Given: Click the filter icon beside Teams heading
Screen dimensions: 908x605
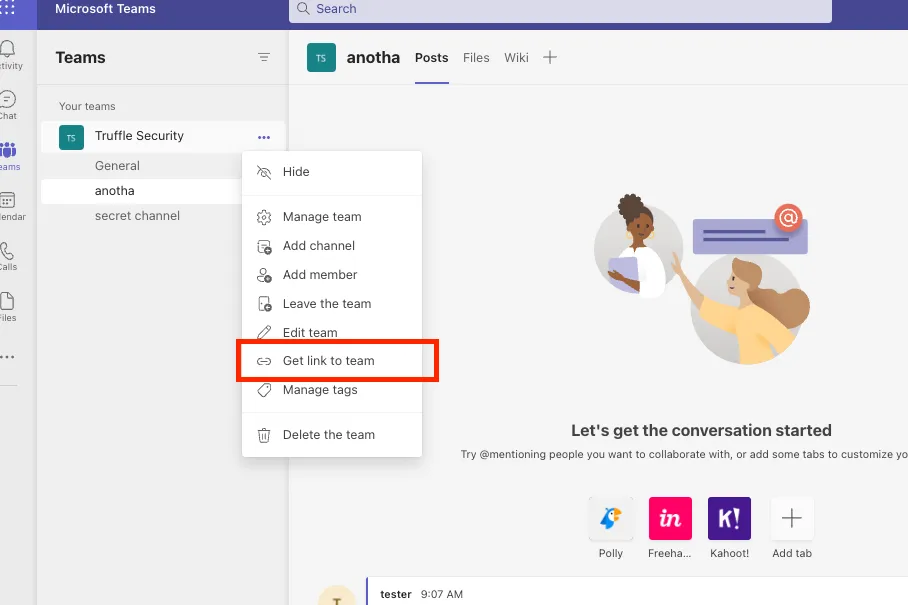Looking at the screenshot, I should pos(264,57).
